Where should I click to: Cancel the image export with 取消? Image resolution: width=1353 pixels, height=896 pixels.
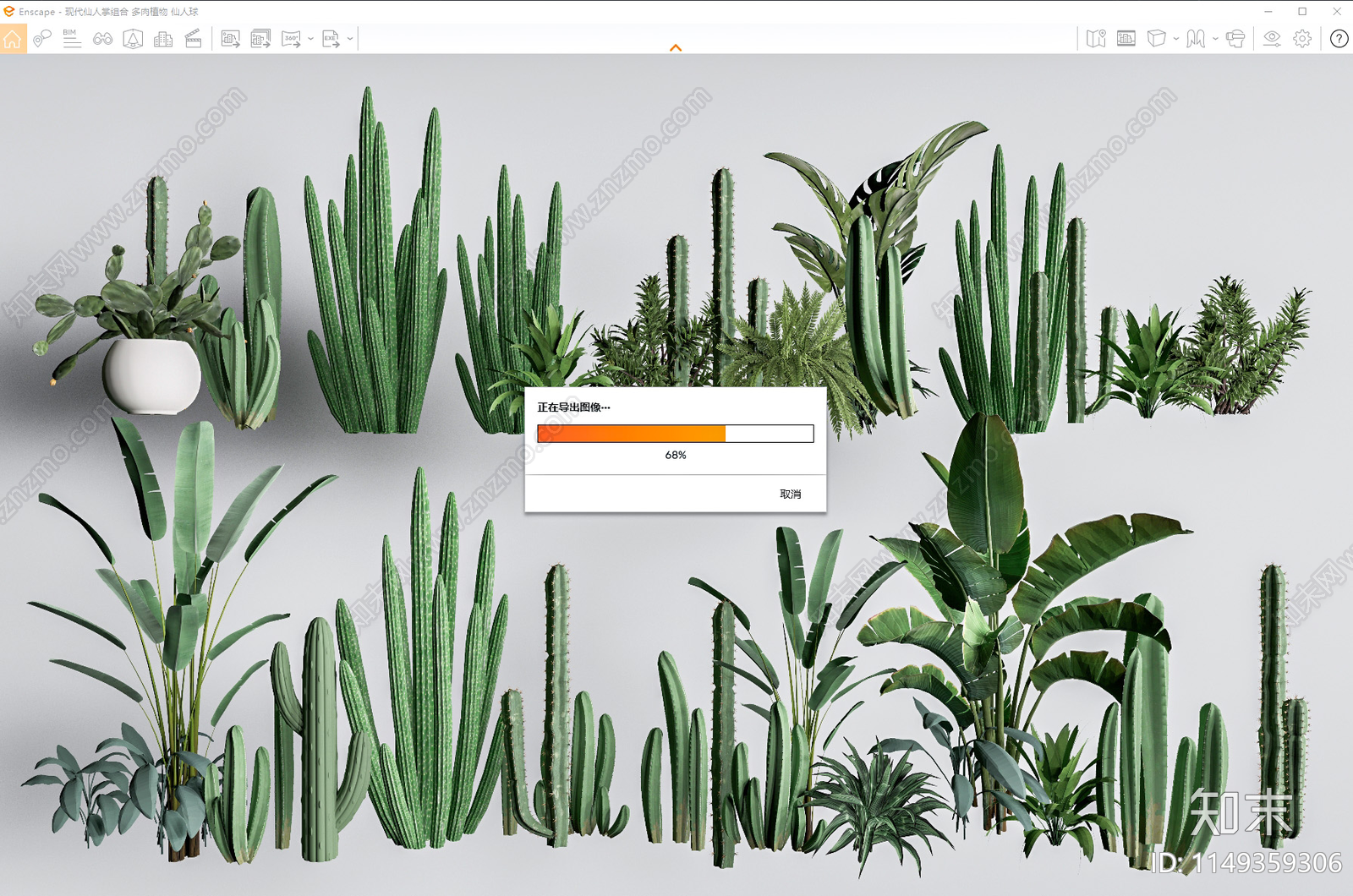point(791,494)
